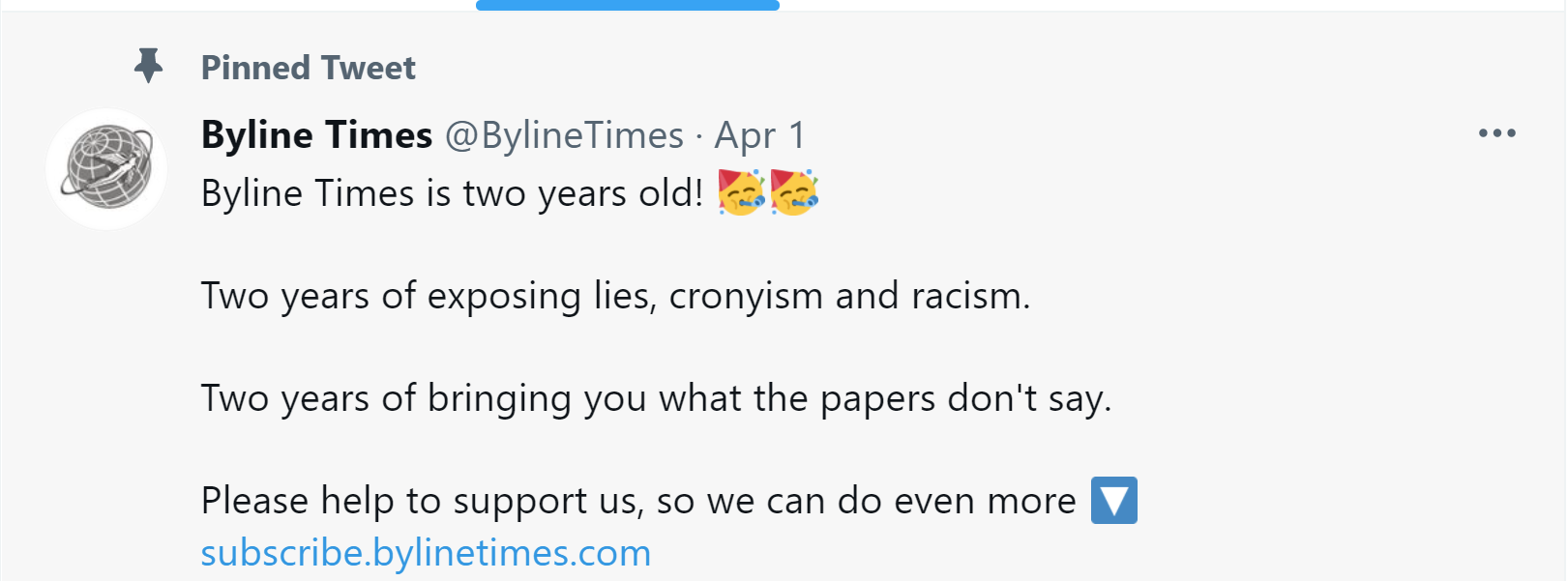1568x581 pixels.
Task: Open the Byline Times display name
Action: click(x=316, y=135)
